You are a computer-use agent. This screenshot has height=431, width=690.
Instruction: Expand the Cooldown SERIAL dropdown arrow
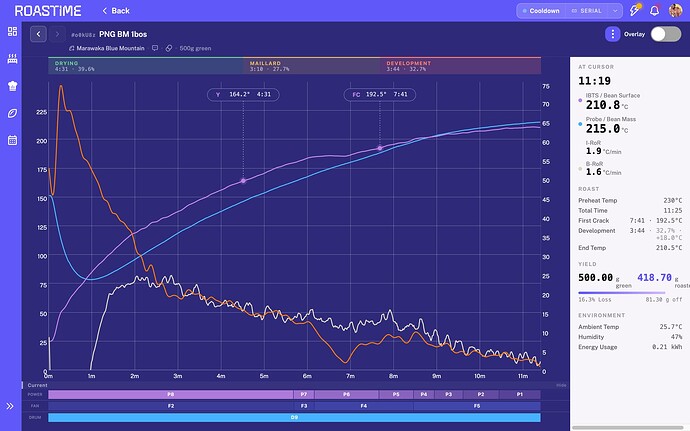615,11
